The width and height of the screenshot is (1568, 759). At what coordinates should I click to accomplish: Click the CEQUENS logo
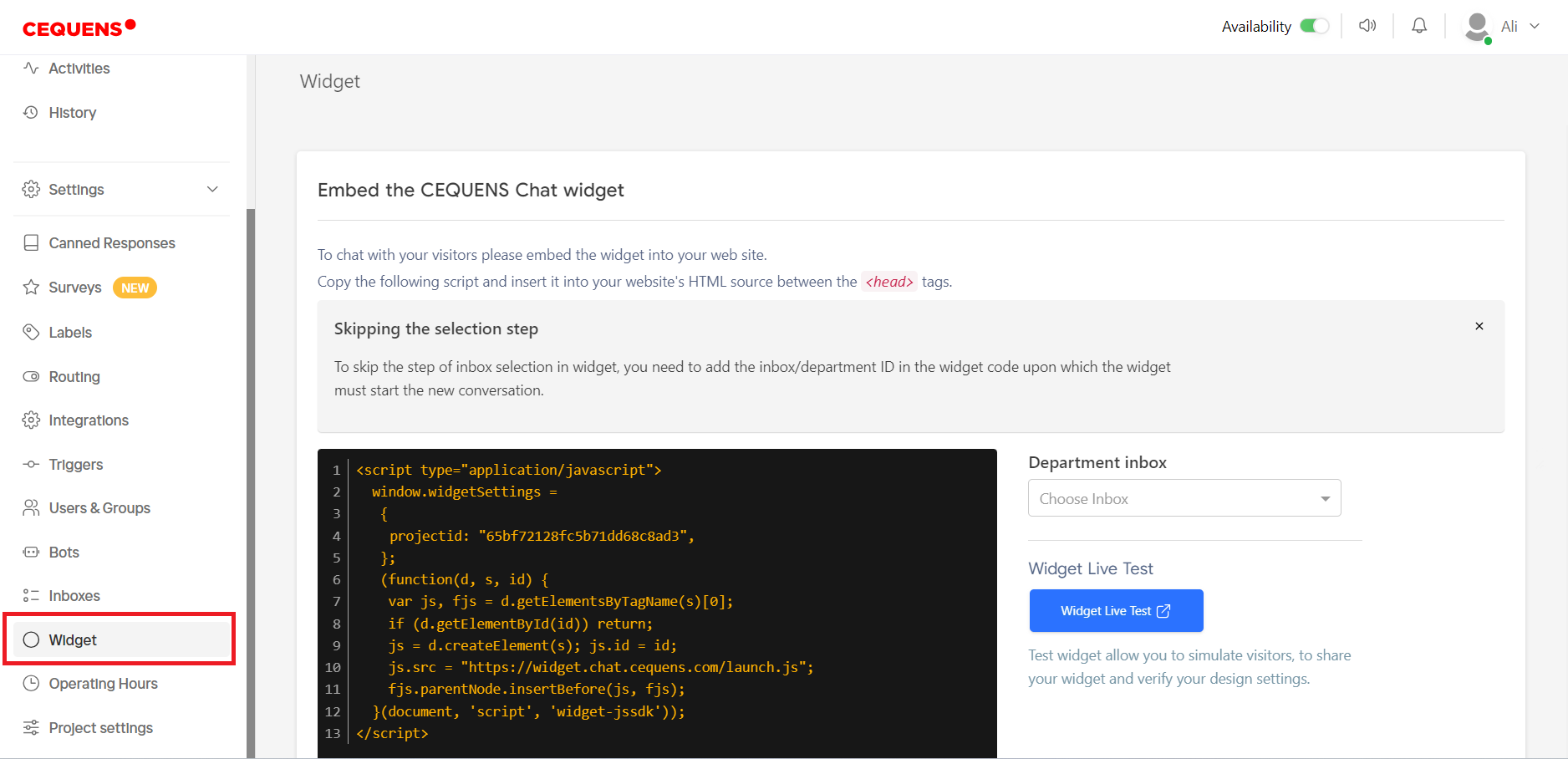click(79, 28)
